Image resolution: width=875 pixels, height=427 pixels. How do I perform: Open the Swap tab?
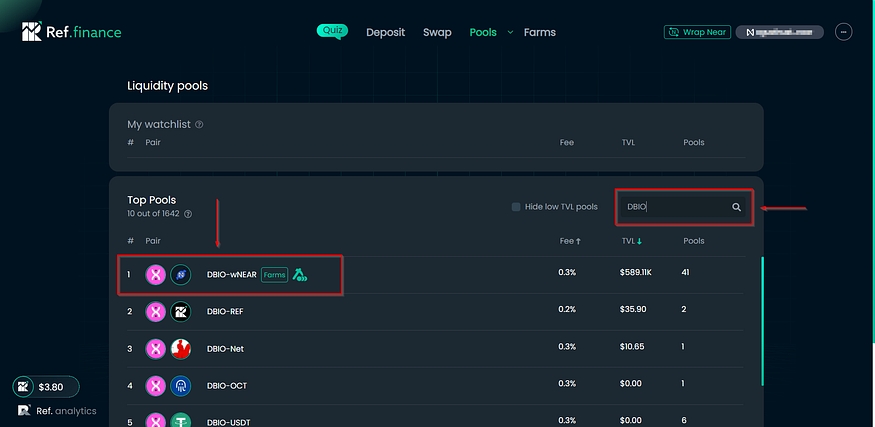point(437,32)
